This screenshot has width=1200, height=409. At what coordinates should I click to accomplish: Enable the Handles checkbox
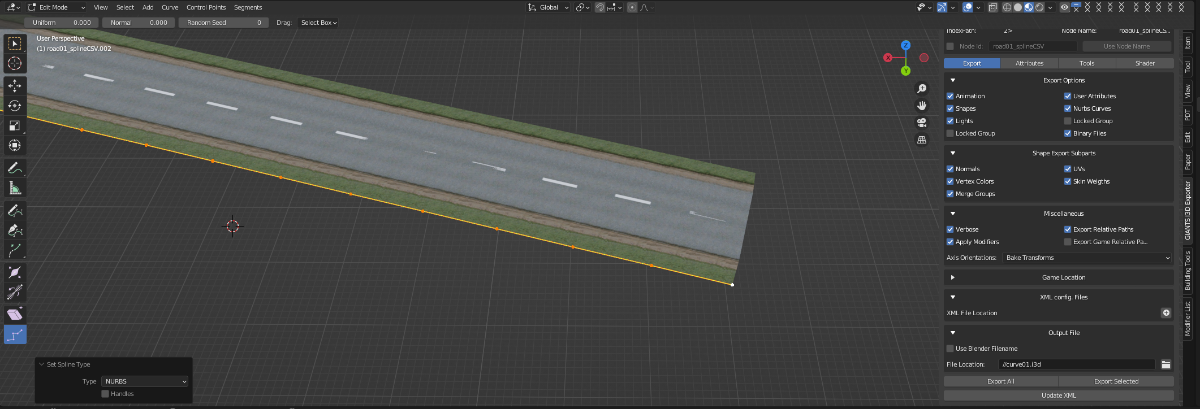[x=105, y=394]
